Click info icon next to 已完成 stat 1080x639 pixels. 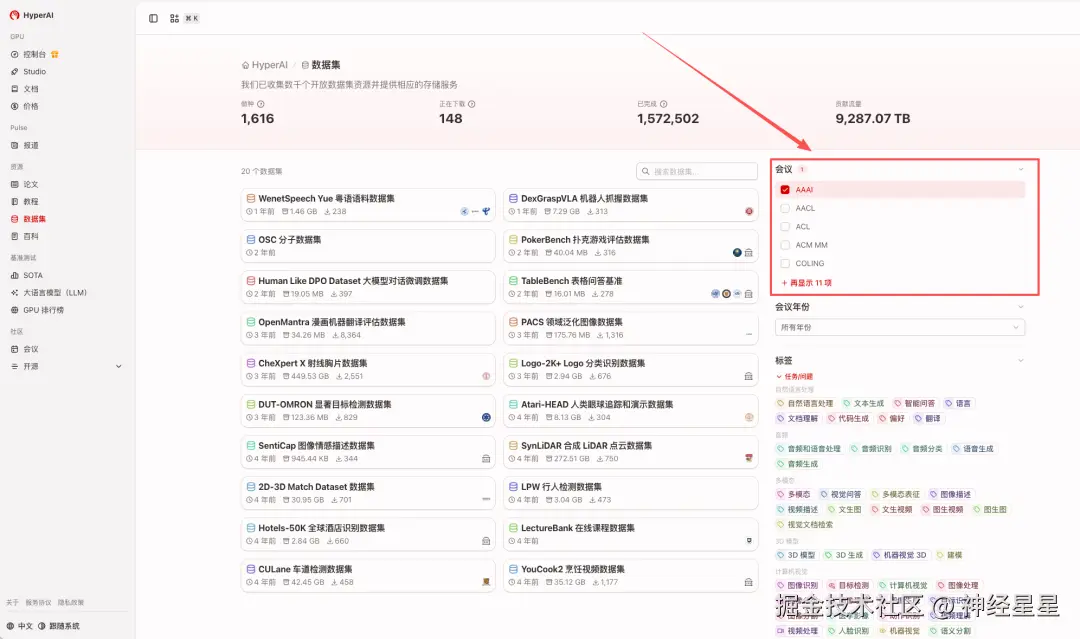[663, 104]
